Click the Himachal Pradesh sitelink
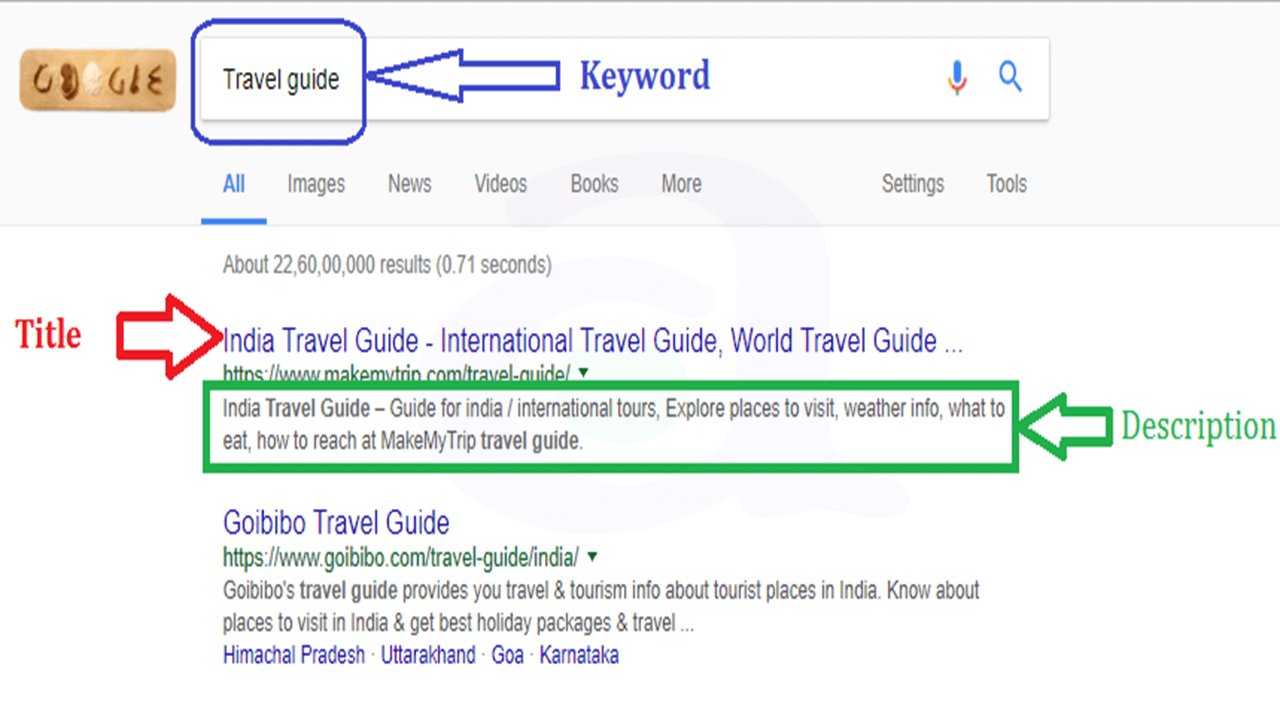The image size is (1280, 720). tap(294, 655)
